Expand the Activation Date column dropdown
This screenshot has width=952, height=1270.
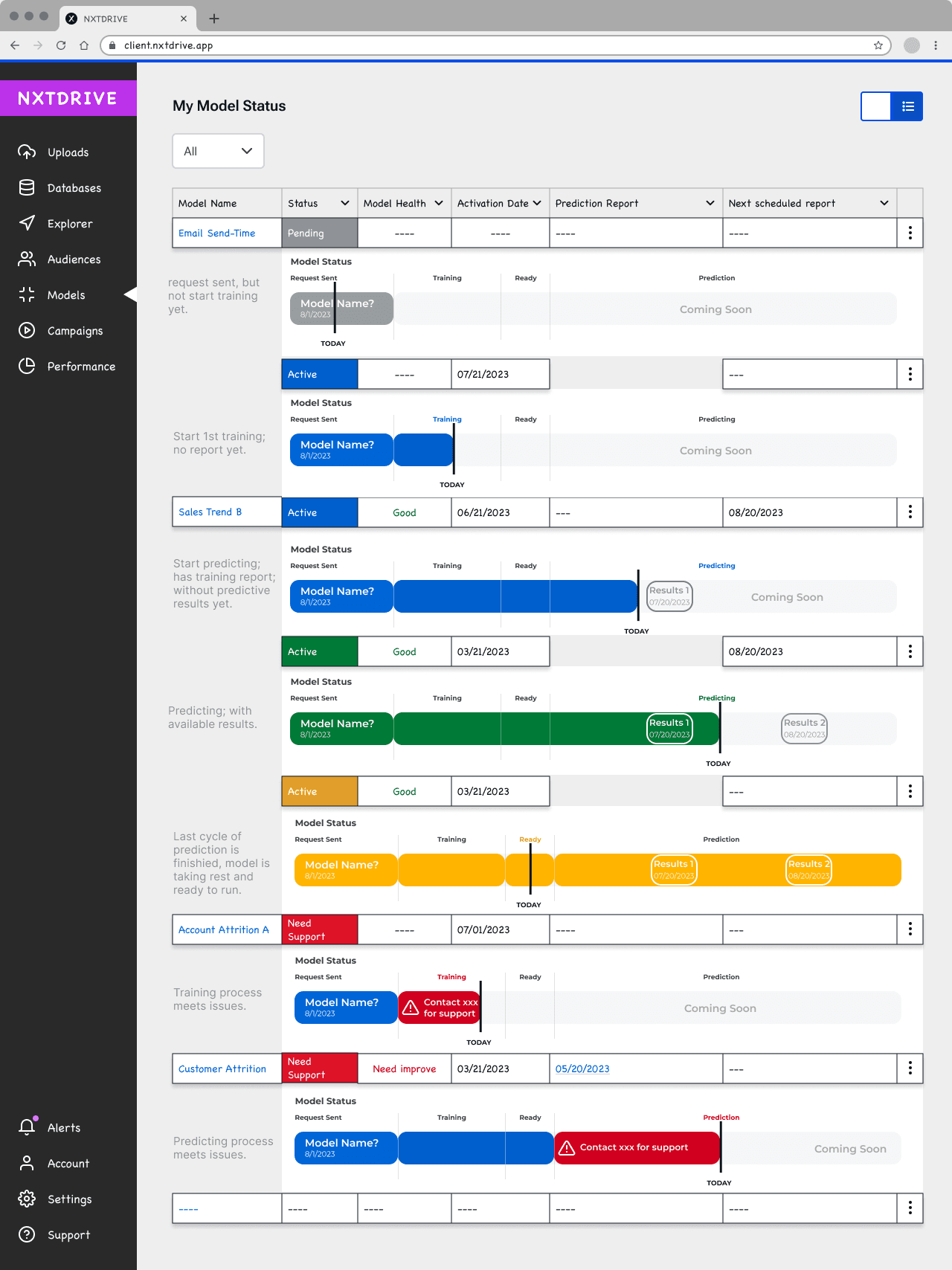pos(537,203)
